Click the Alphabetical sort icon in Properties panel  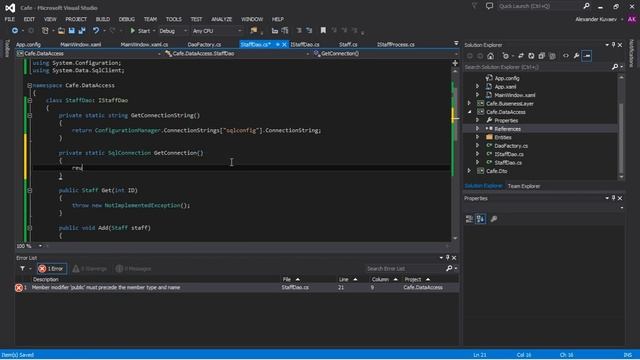(480, 219)
